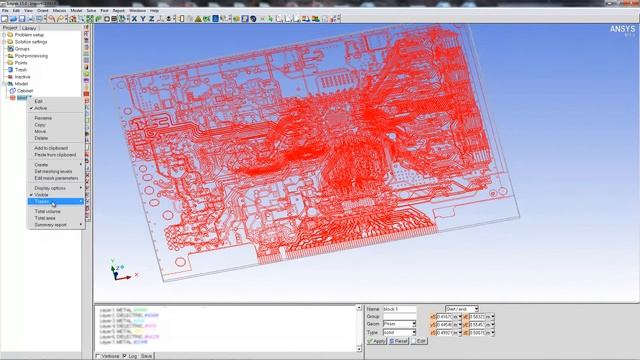Image resolution: width=640 pixels, height=360 pixels.
Task: Open the Display options submenu
Action: pyautogui.click(x=56, y=188)
